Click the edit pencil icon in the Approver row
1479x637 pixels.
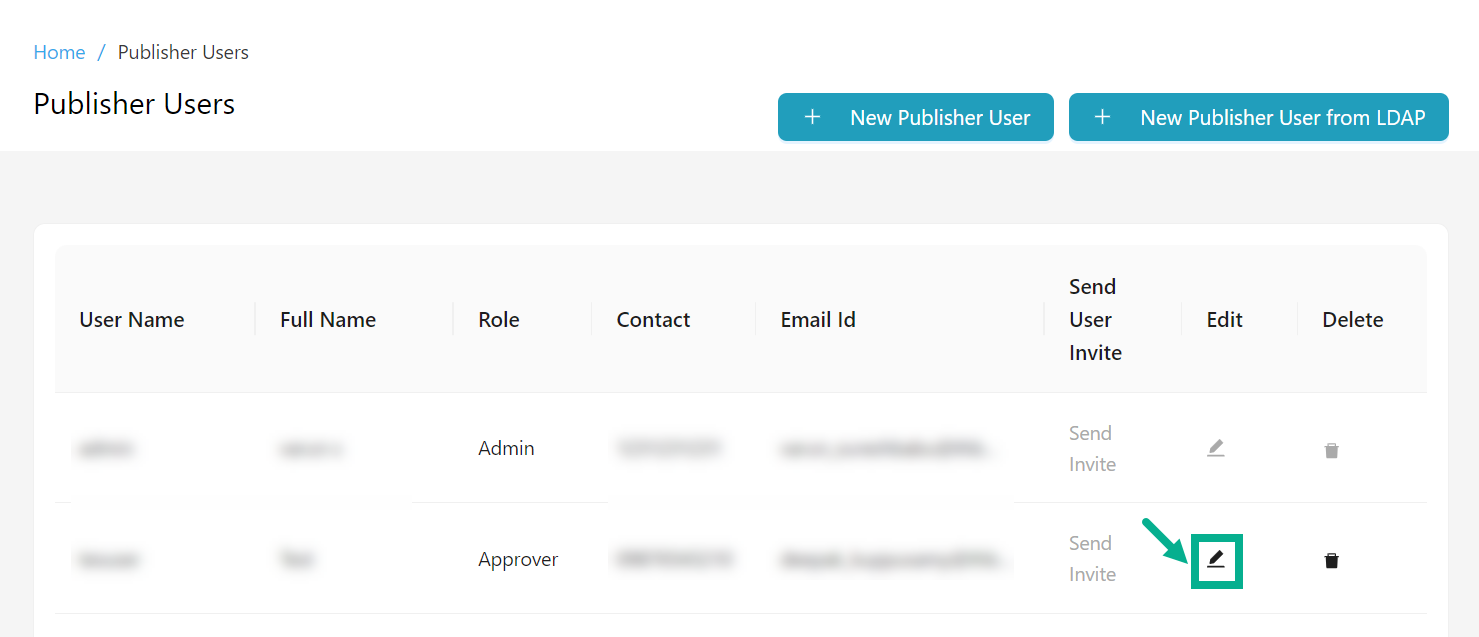click(1216, 560)
